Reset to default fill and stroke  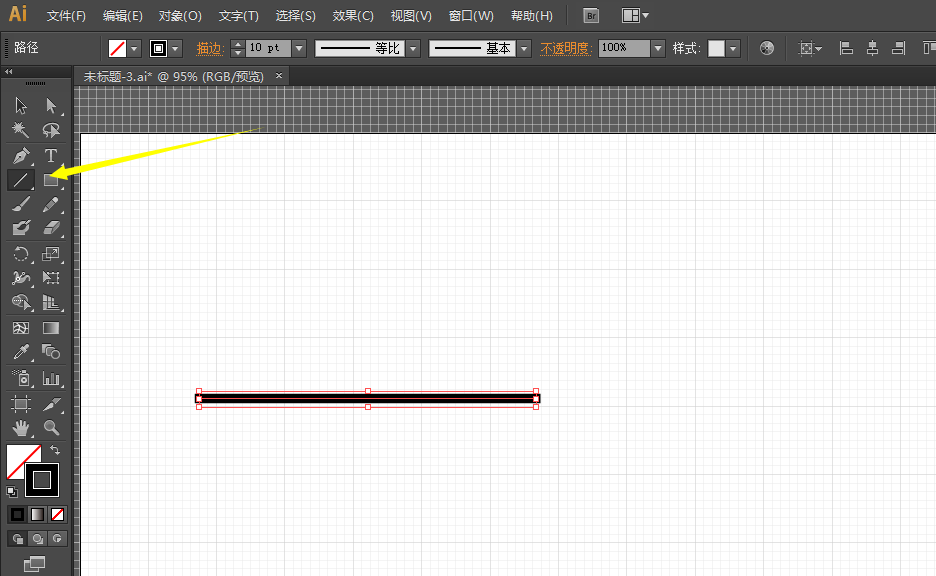(x=12, y=492)
